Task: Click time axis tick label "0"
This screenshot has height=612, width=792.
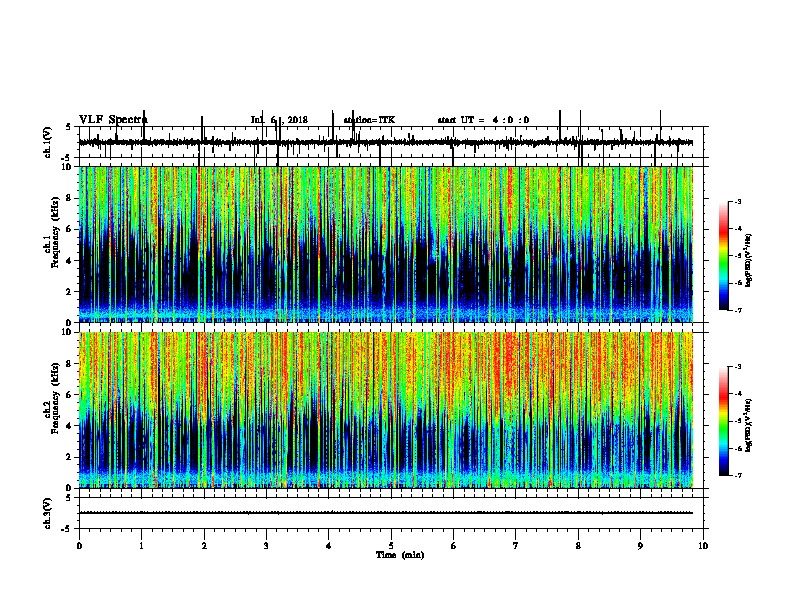Action: click(x=79, y=545)
